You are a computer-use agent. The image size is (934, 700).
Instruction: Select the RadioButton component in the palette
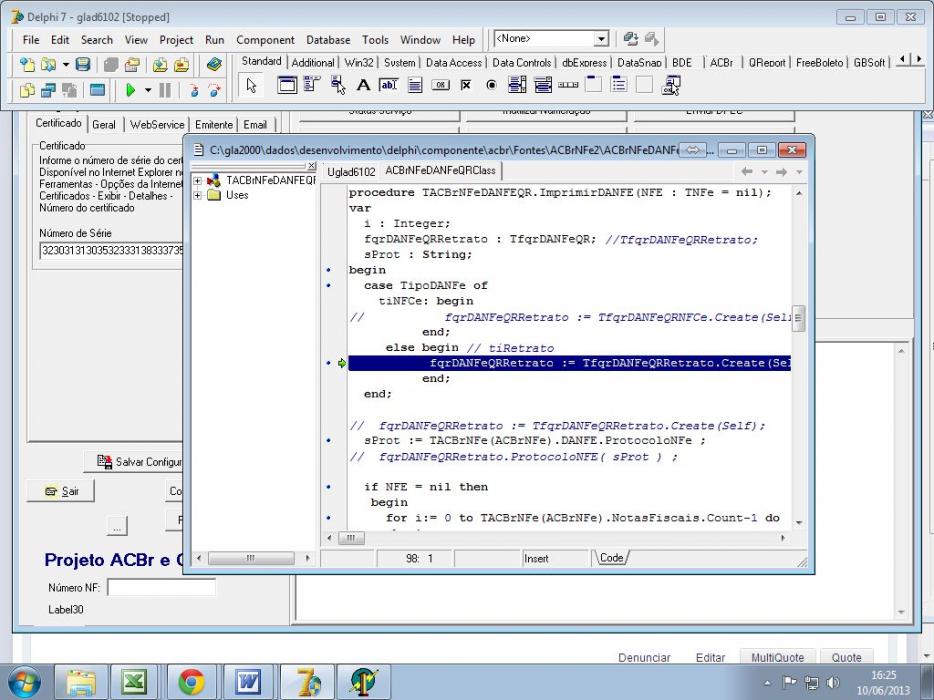tap(491, 85)
